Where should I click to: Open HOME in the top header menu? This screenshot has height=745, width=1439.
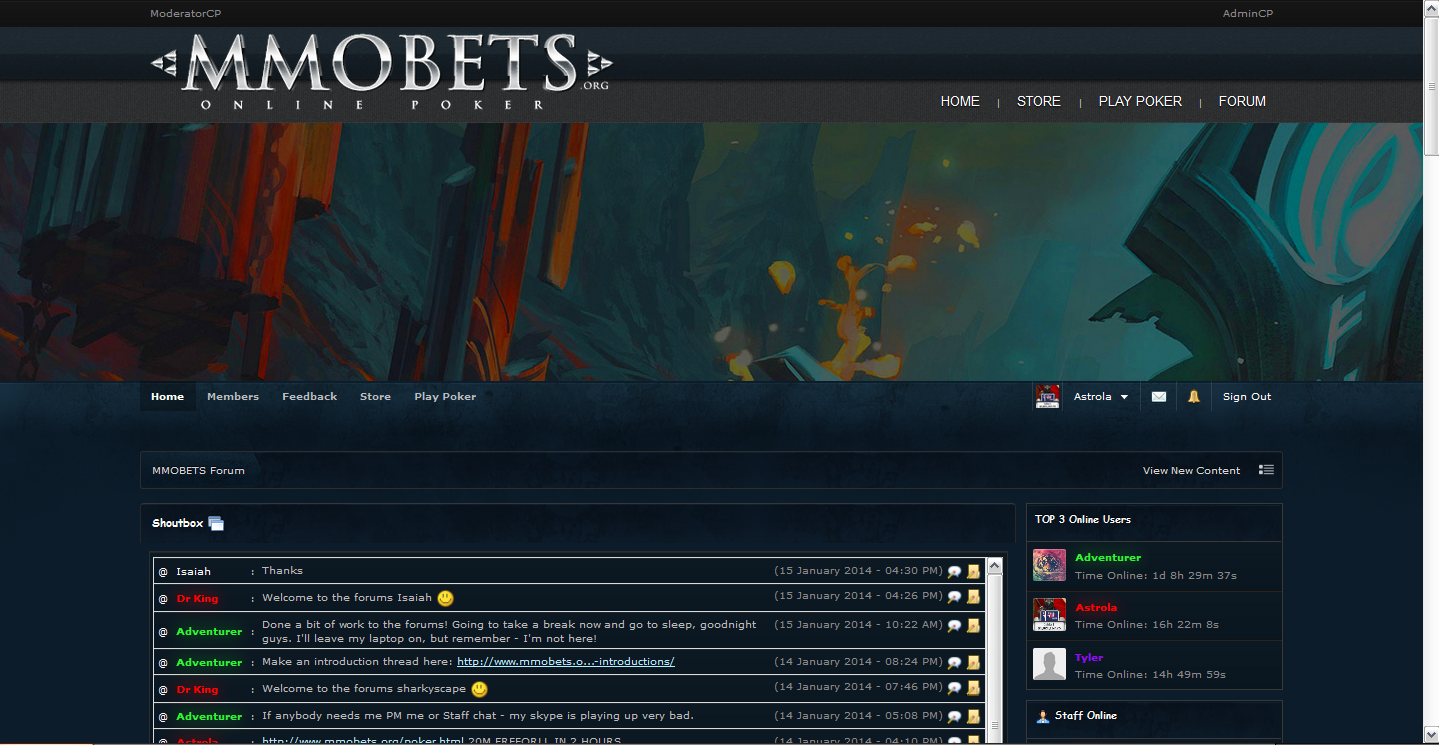pyautogui.click(x=960, y=101)
